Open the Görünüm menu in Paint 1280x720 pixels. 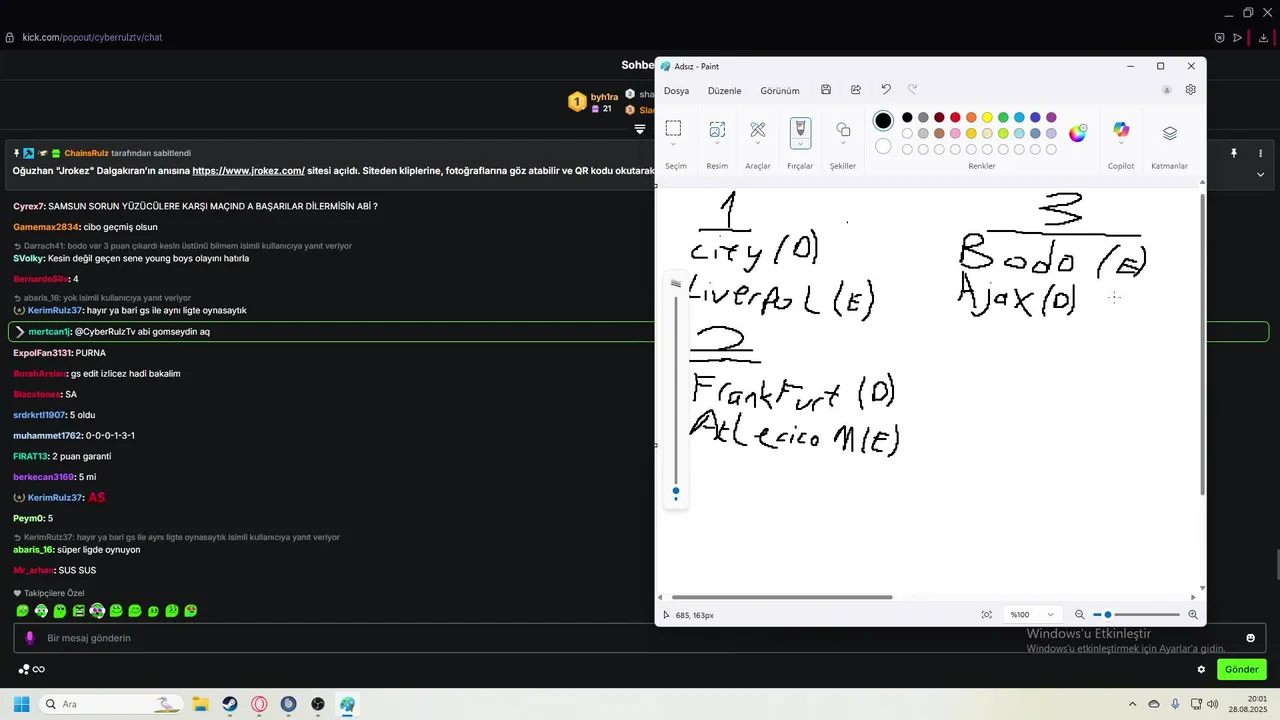coord(780,91)
